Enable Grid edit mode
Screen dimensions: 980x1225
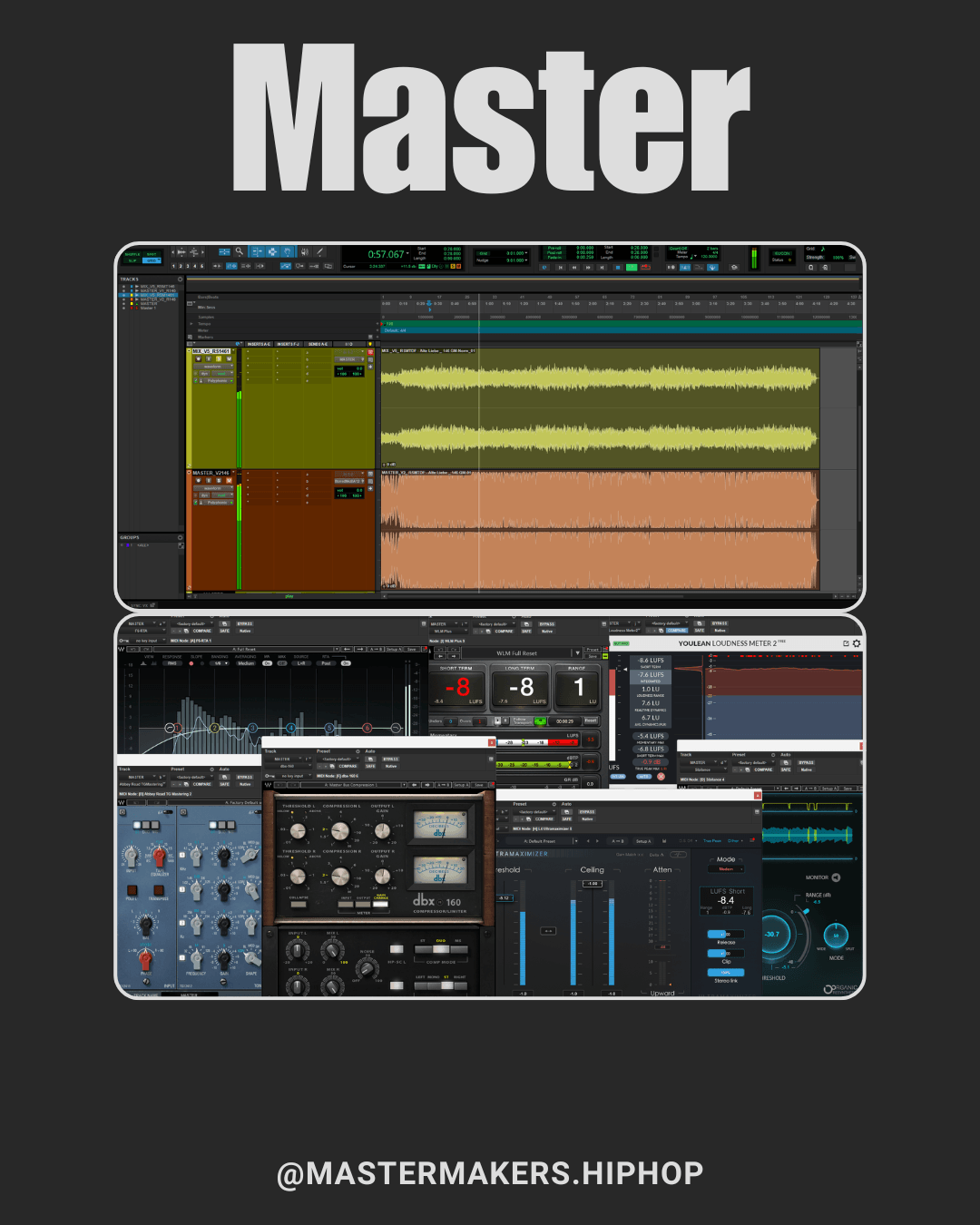coord(152,260)
